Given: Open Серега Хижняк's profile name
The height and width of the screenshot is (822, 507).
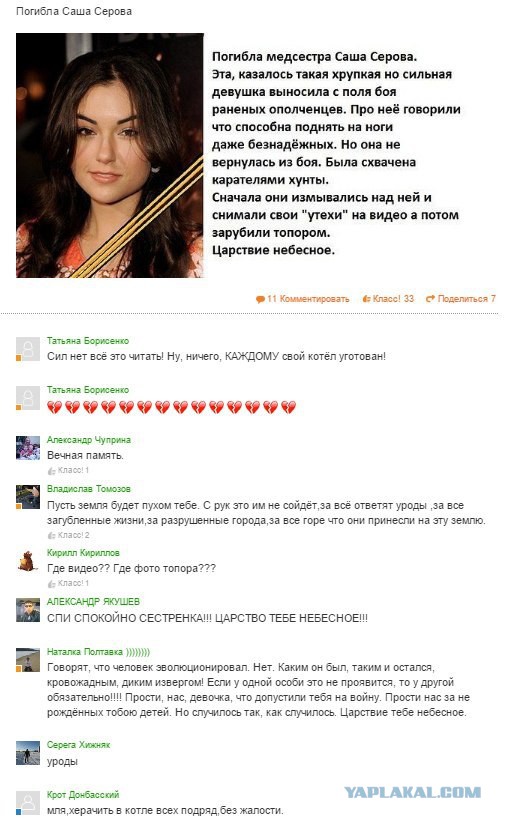Looking at the screenshot, I should pyautogui.click(x=78, y=745).
